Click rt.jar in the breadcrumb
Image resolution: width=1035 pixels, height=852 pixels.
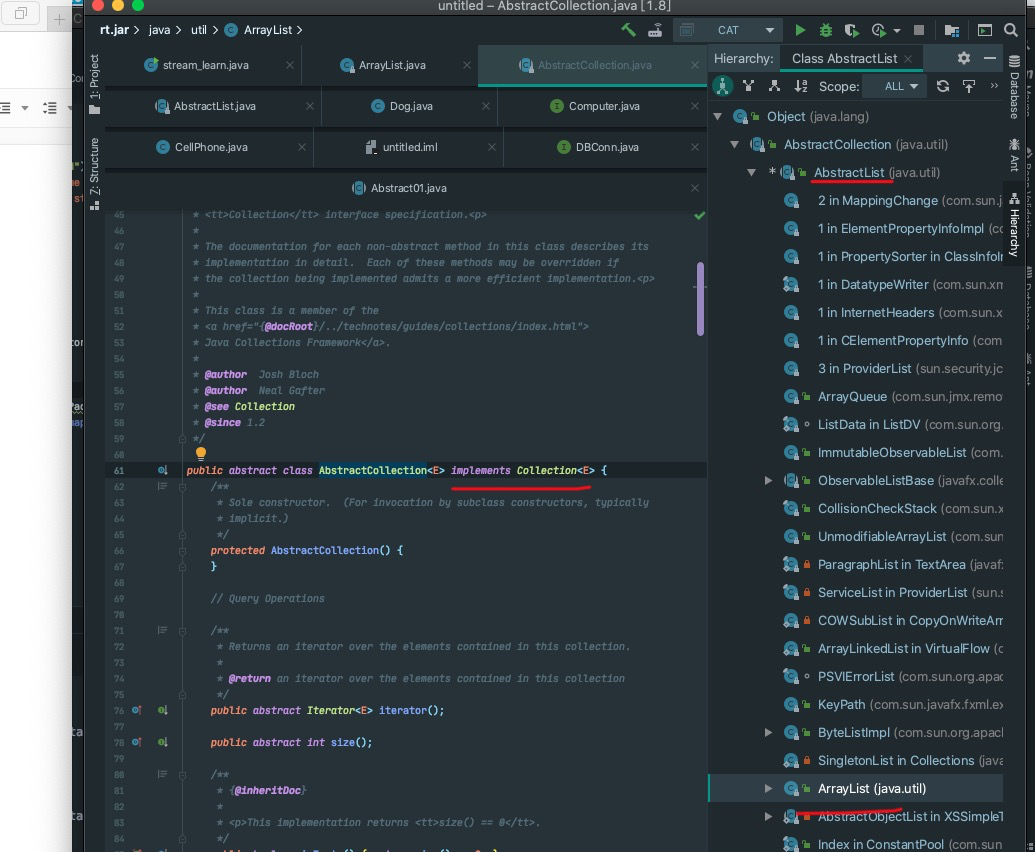tap(114, 30)
